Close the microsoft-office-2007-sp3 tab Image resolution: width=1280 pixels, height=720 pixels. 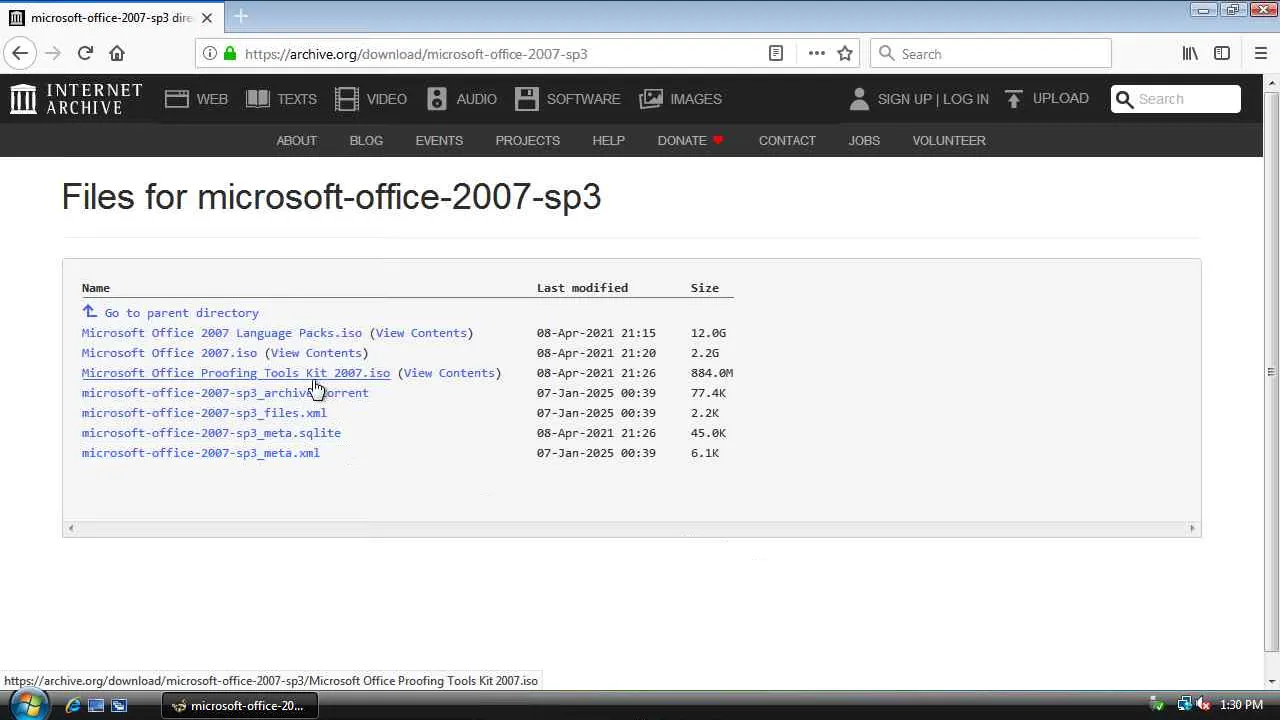tap(207, 18)
